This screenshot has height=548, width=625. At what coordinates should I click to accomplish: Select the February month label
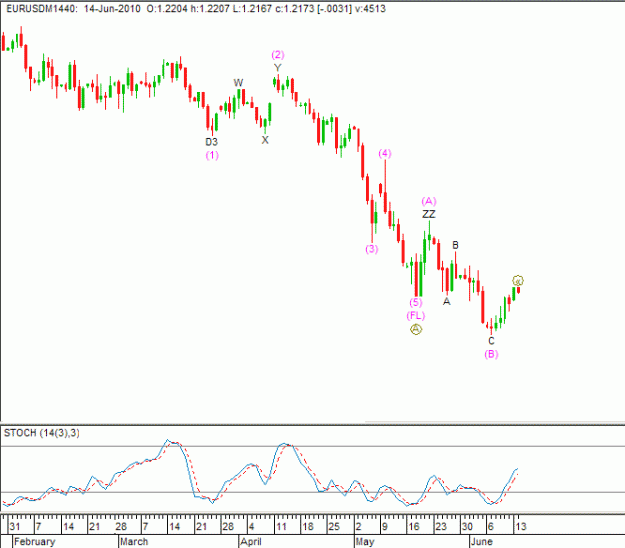point(34,542)
